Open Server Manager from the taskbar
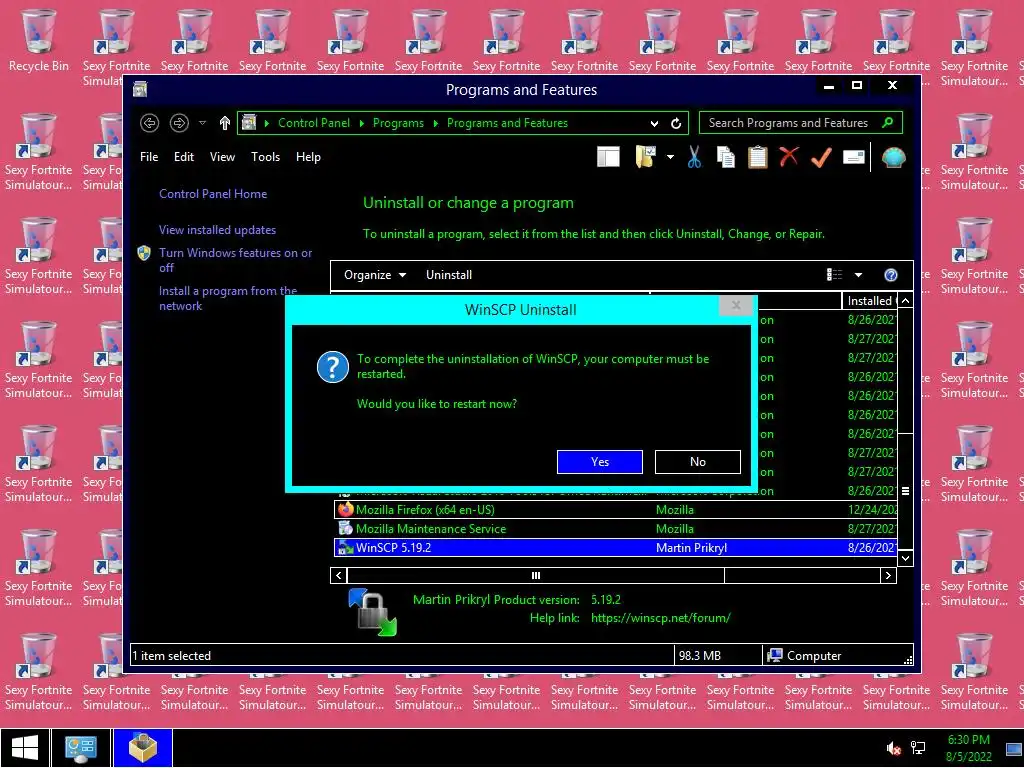 pos(81,748)
